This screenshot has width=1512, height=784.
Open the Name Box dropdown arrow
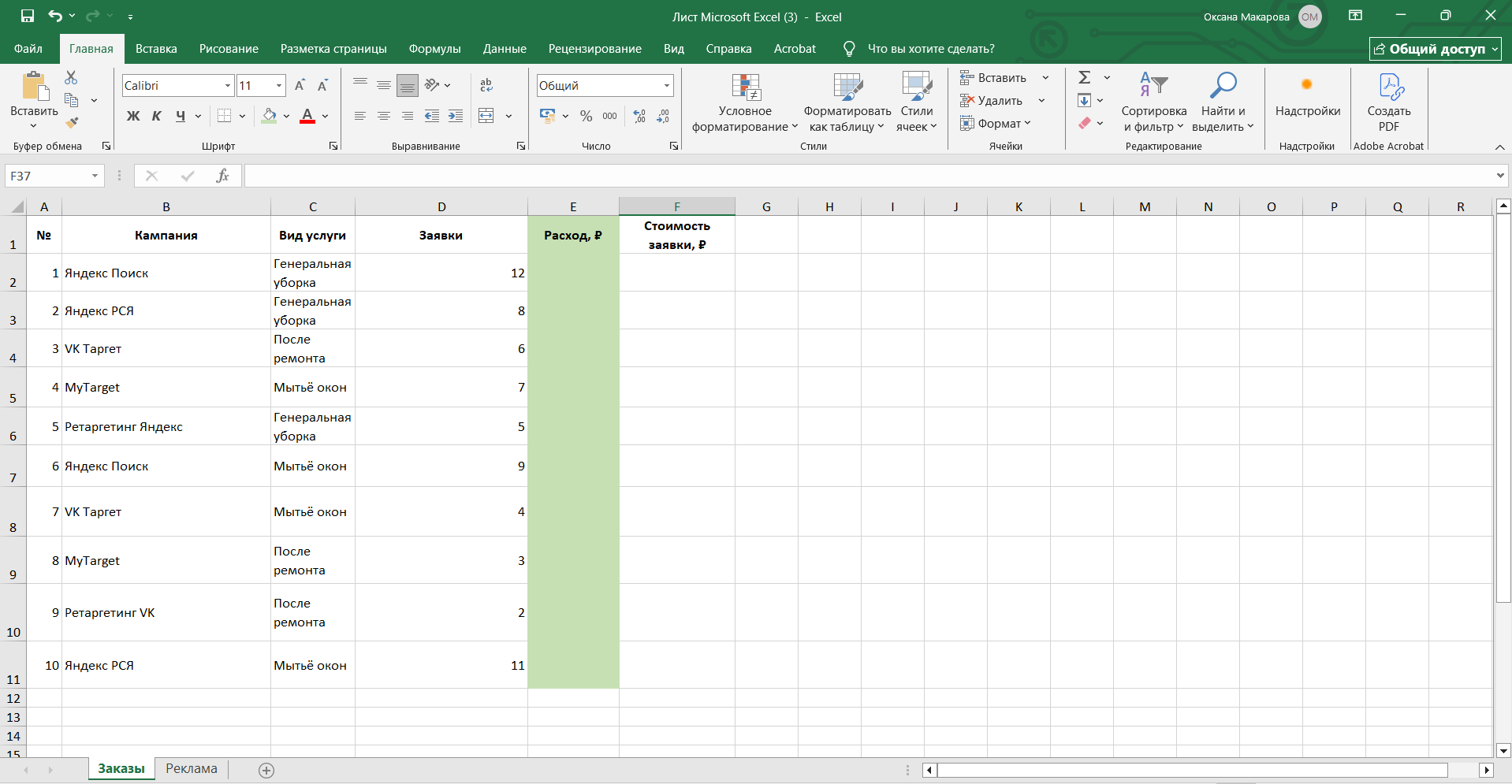pos(95,176)
